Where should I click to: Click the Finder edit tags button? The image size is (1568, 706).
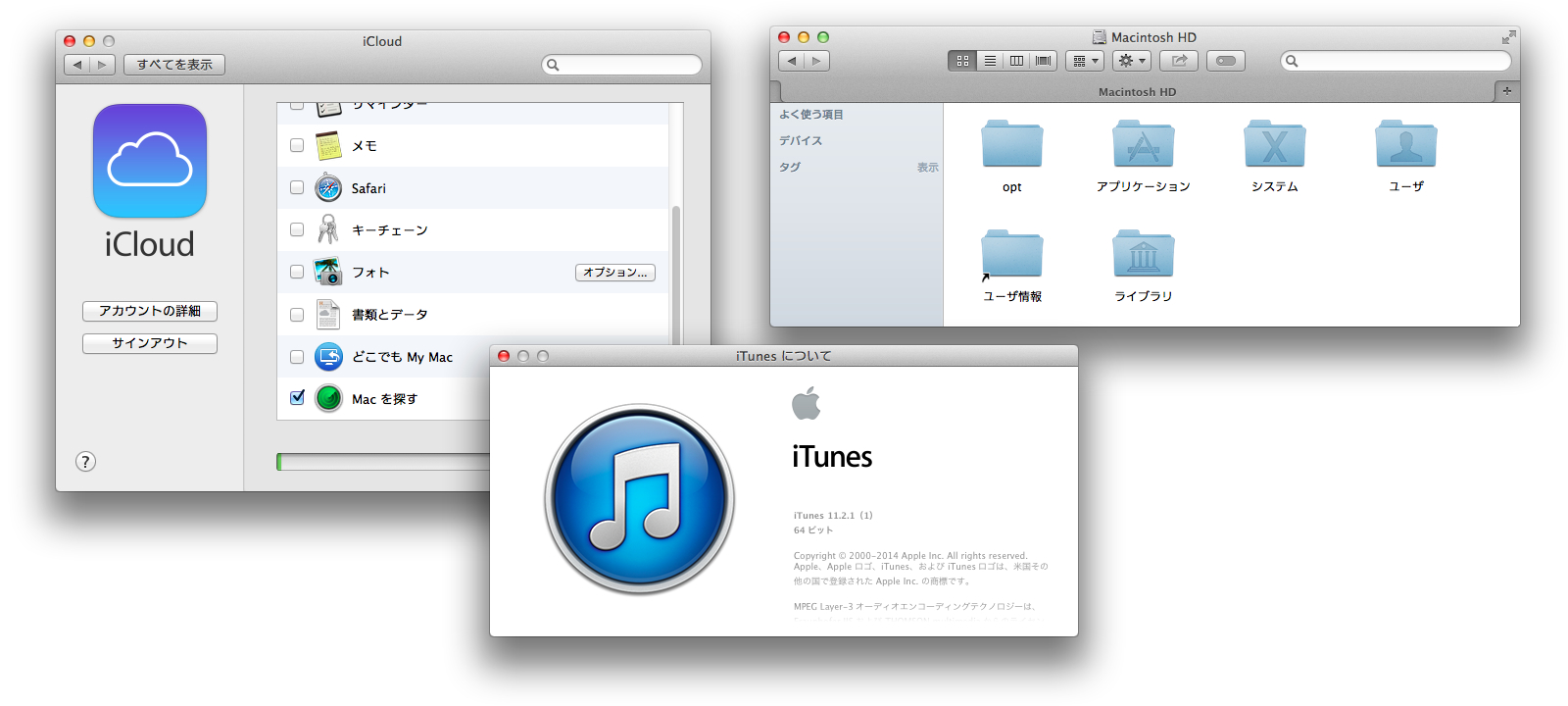[1226, 61]
